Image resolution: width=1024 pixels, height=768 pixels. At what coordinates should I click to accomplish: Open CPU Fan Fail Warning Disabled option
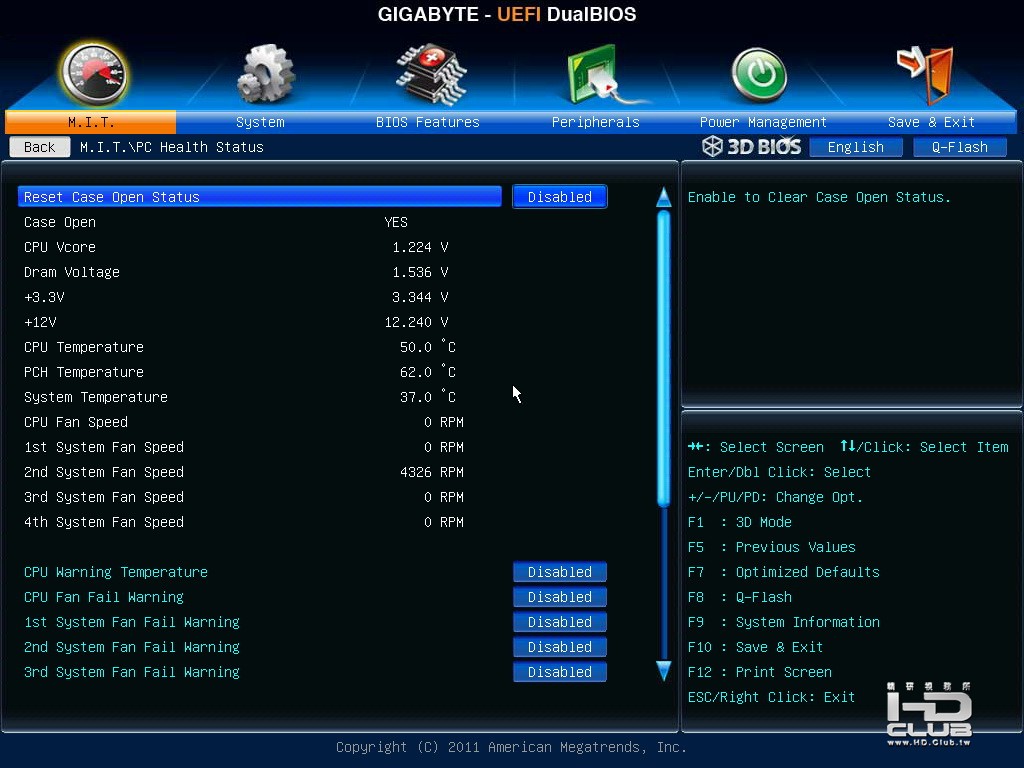tap(560, 597)
